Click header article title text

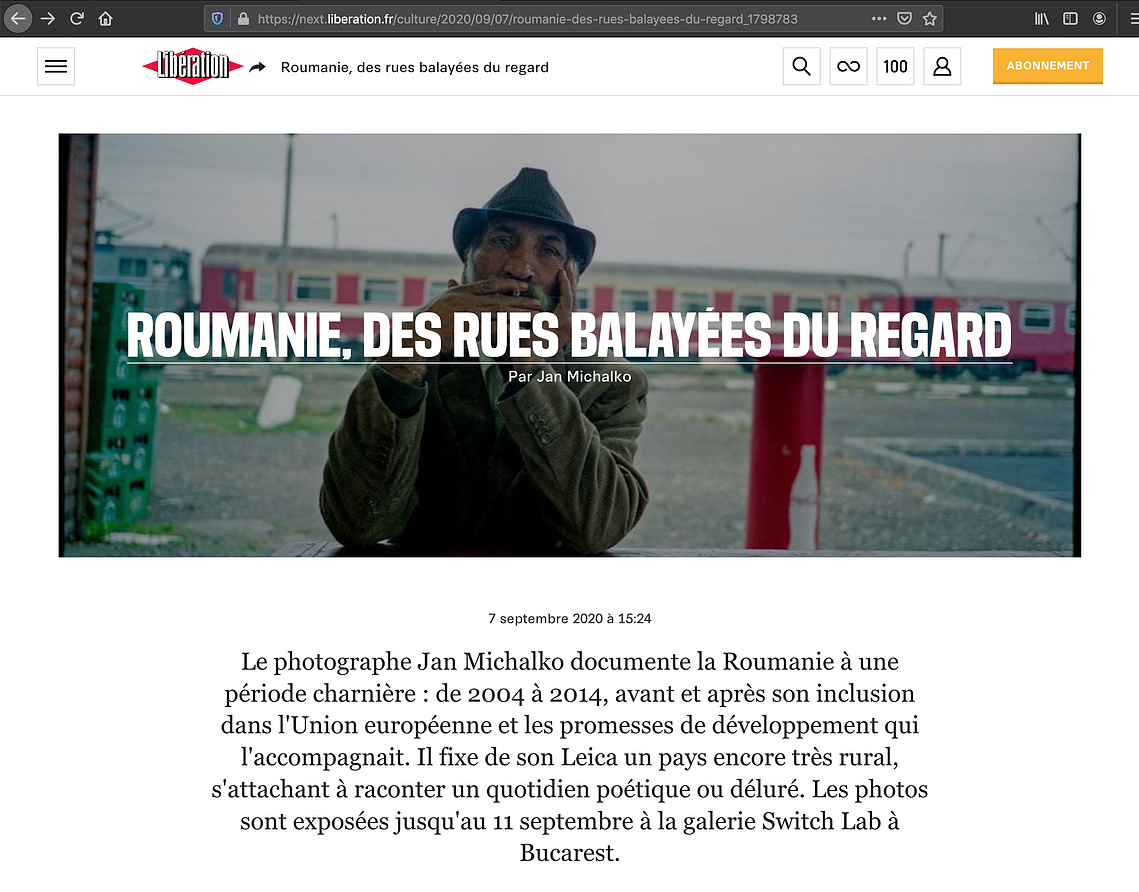[x=415, y=68]
